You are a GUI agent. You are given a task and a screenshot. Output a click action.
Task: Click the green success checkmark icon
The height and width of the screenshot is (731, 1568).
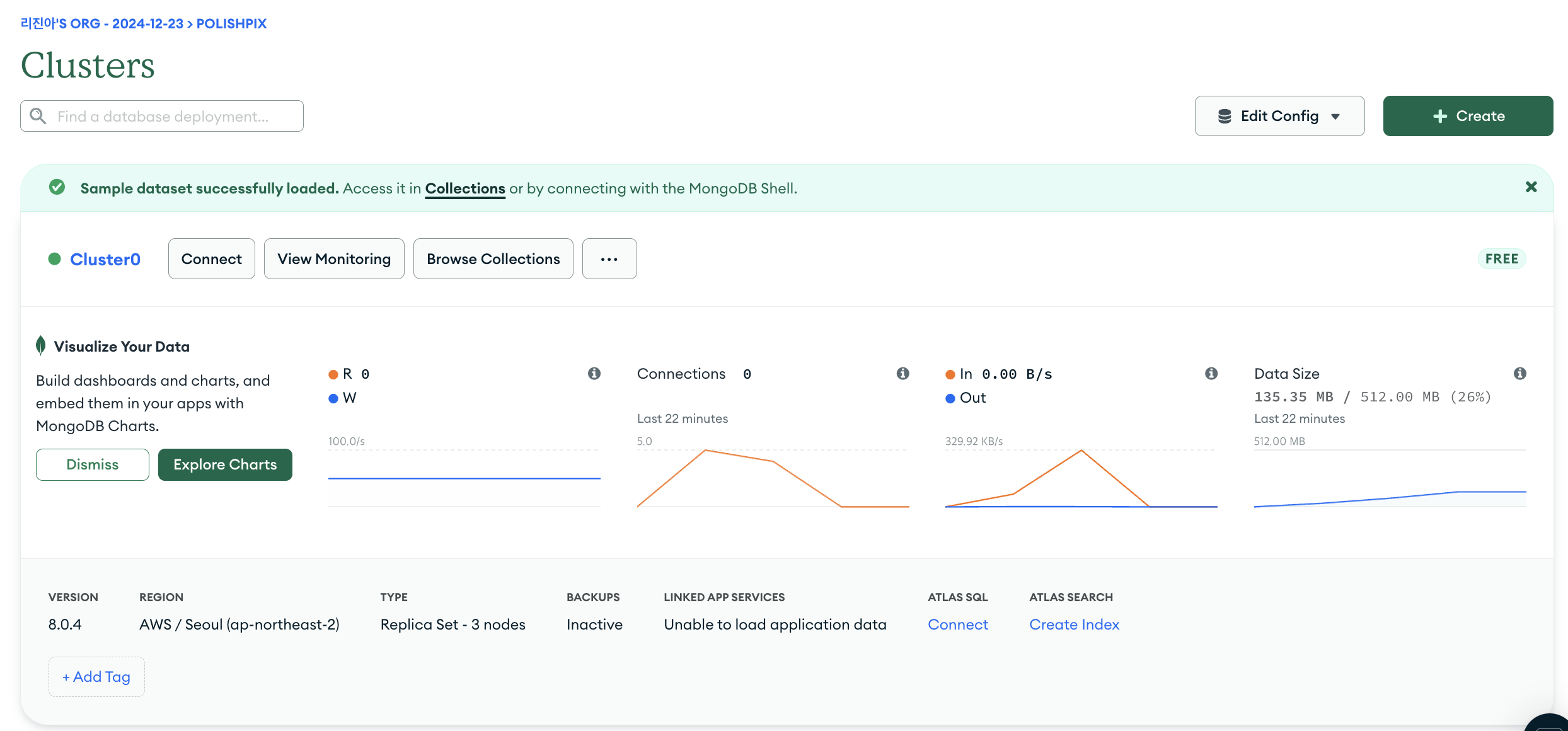point(57,187)
